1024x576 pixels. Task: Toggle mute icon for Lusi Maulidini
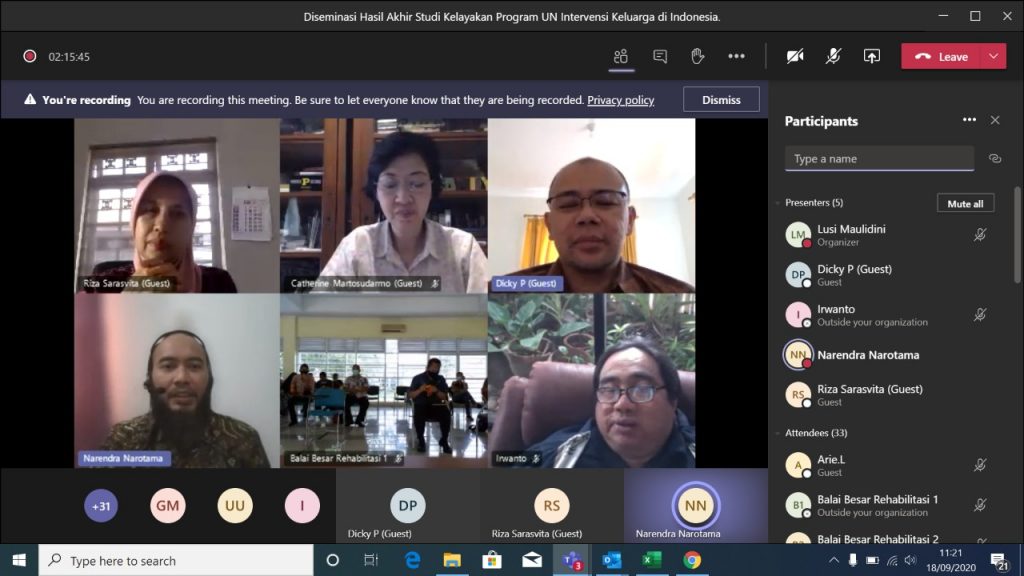[x=980, y=235]
